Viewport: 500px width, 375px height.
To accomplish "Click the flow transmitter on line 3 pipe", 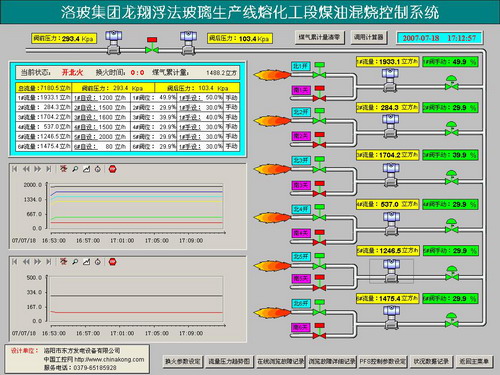I will (391, 175).
